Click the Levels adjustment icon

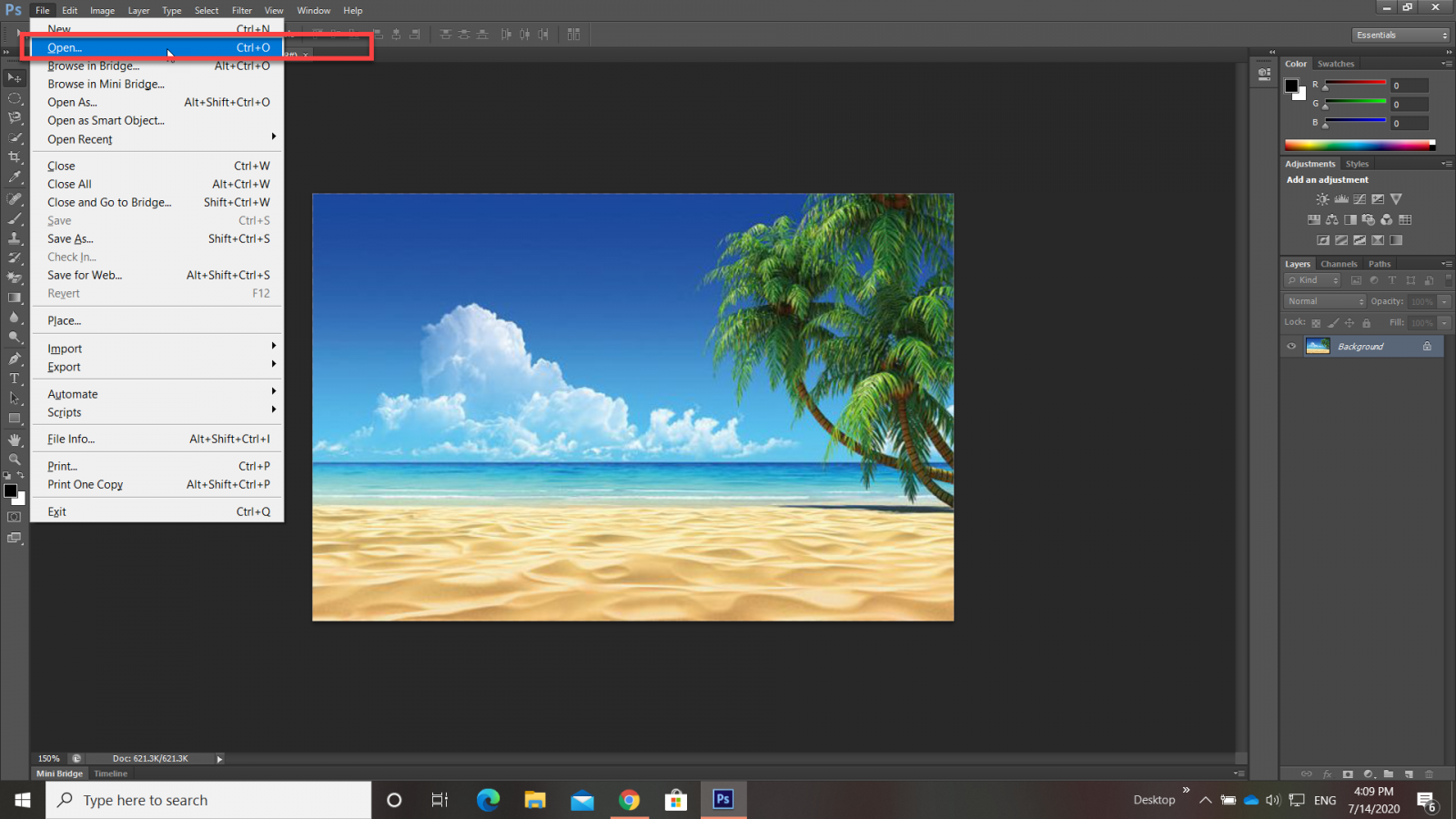pyautogui.click(x=1341, y=199)
